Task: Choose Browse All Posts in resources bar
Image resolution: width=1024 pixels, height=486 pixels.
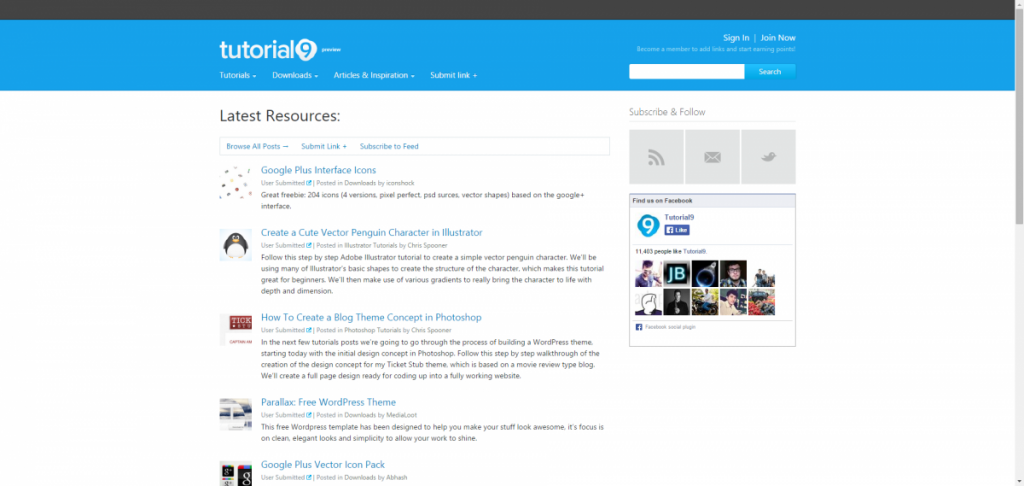Action: 257,146
